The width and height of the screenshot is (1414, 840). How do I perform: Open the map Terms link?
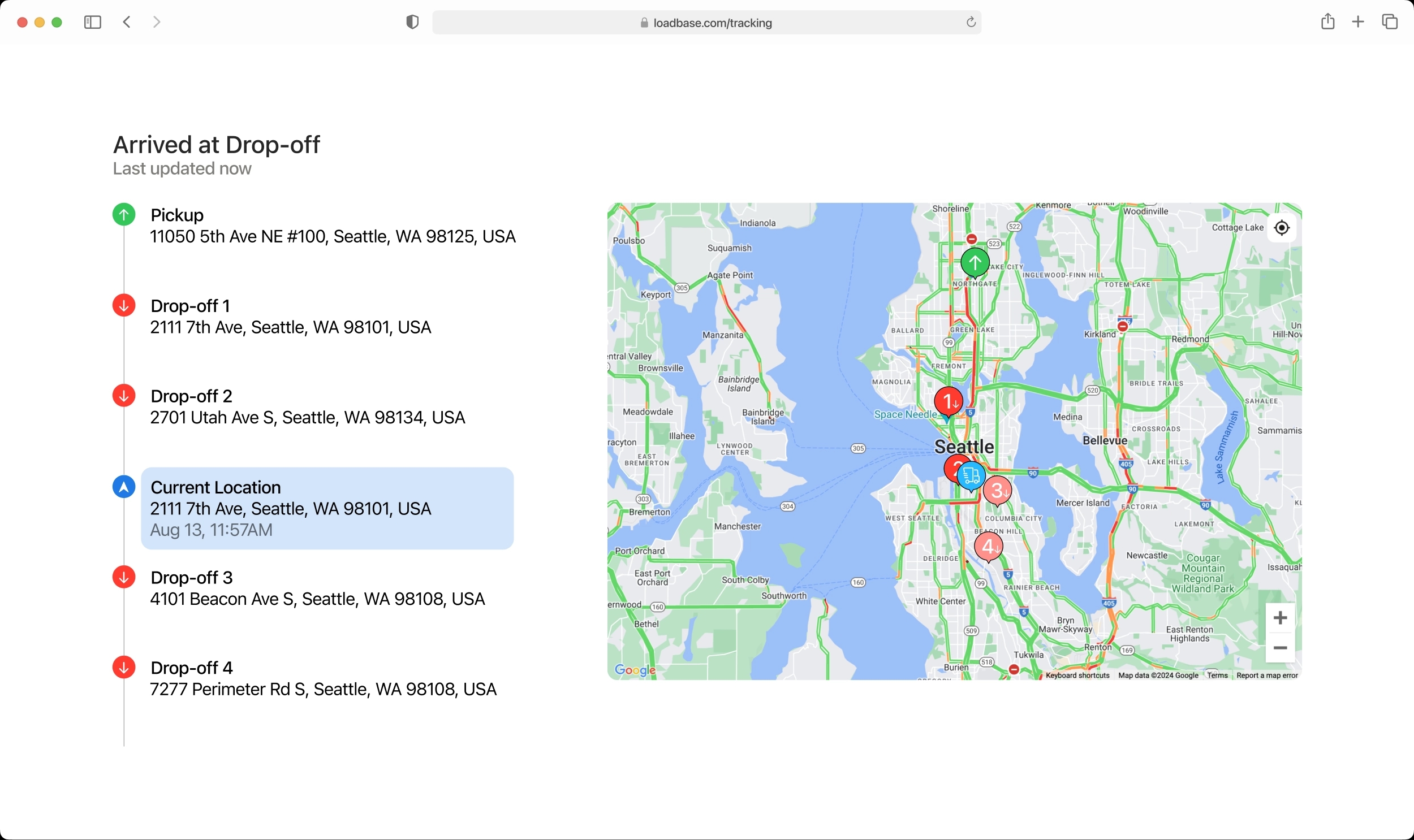coord(1217,676)
